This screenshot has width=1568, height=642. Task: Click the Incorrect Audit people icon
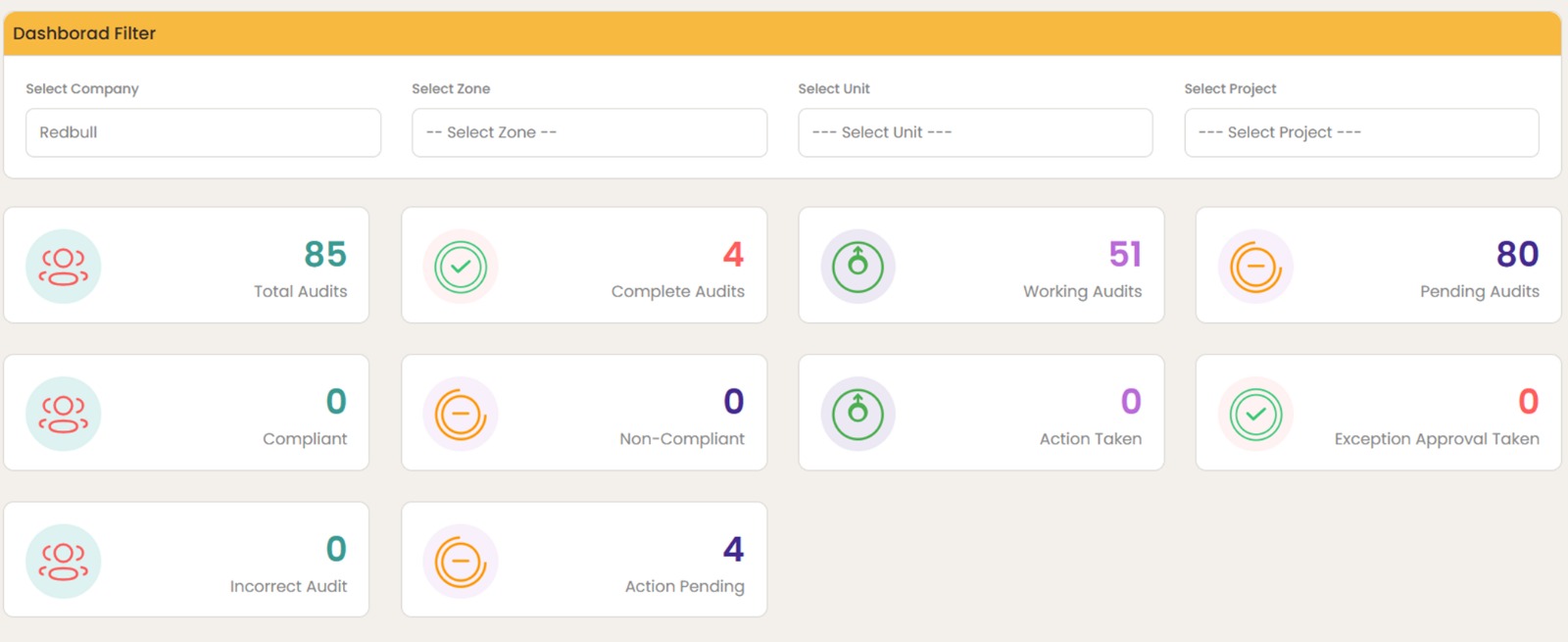(x=64, y=561)
